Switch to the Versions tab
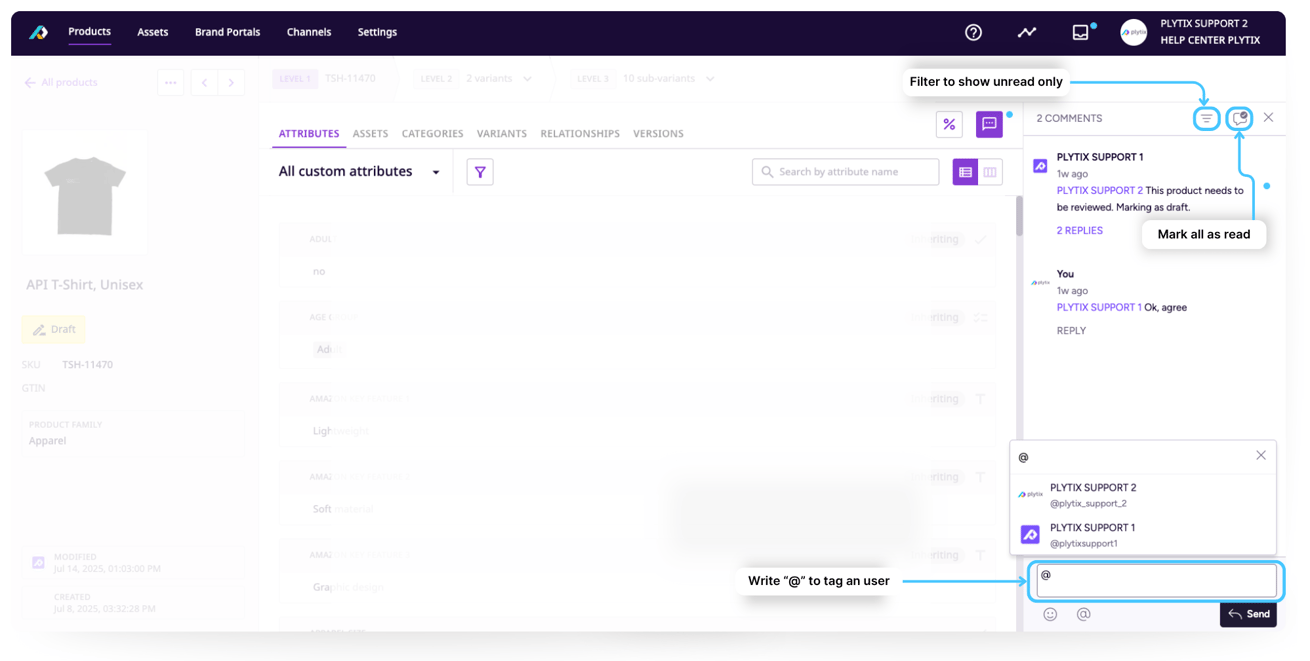Viewport: 1310px width, 661px height. click(658, 134)
